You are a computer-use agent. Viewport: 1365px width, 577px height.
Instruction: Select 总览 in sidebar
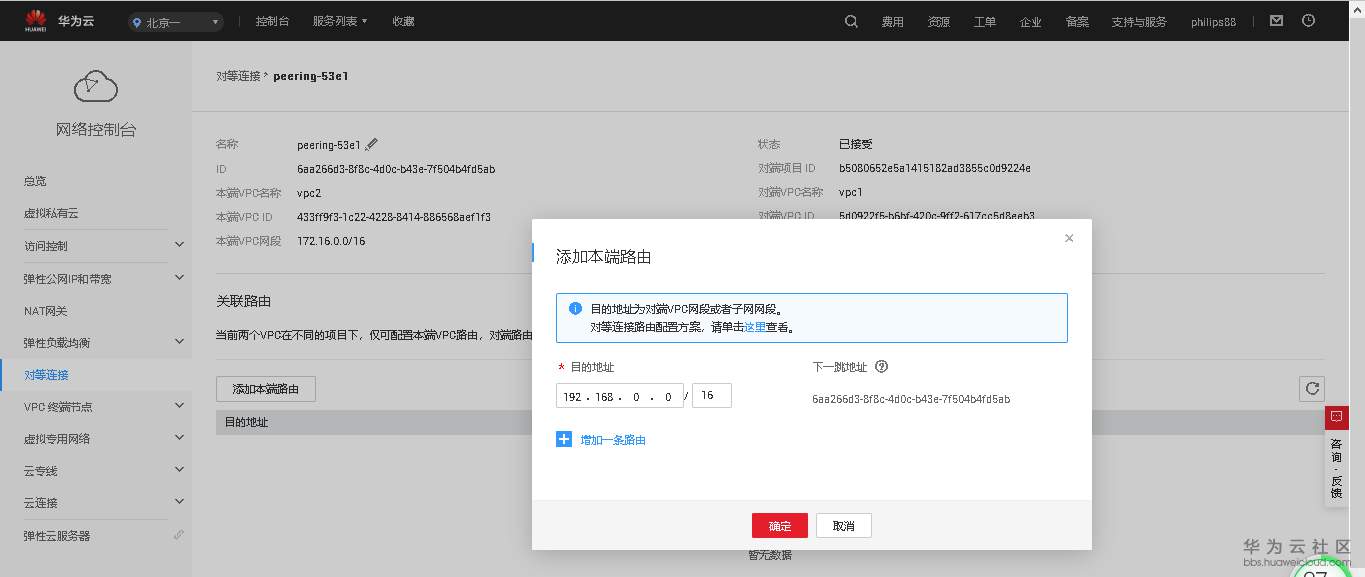pos(35,181)
